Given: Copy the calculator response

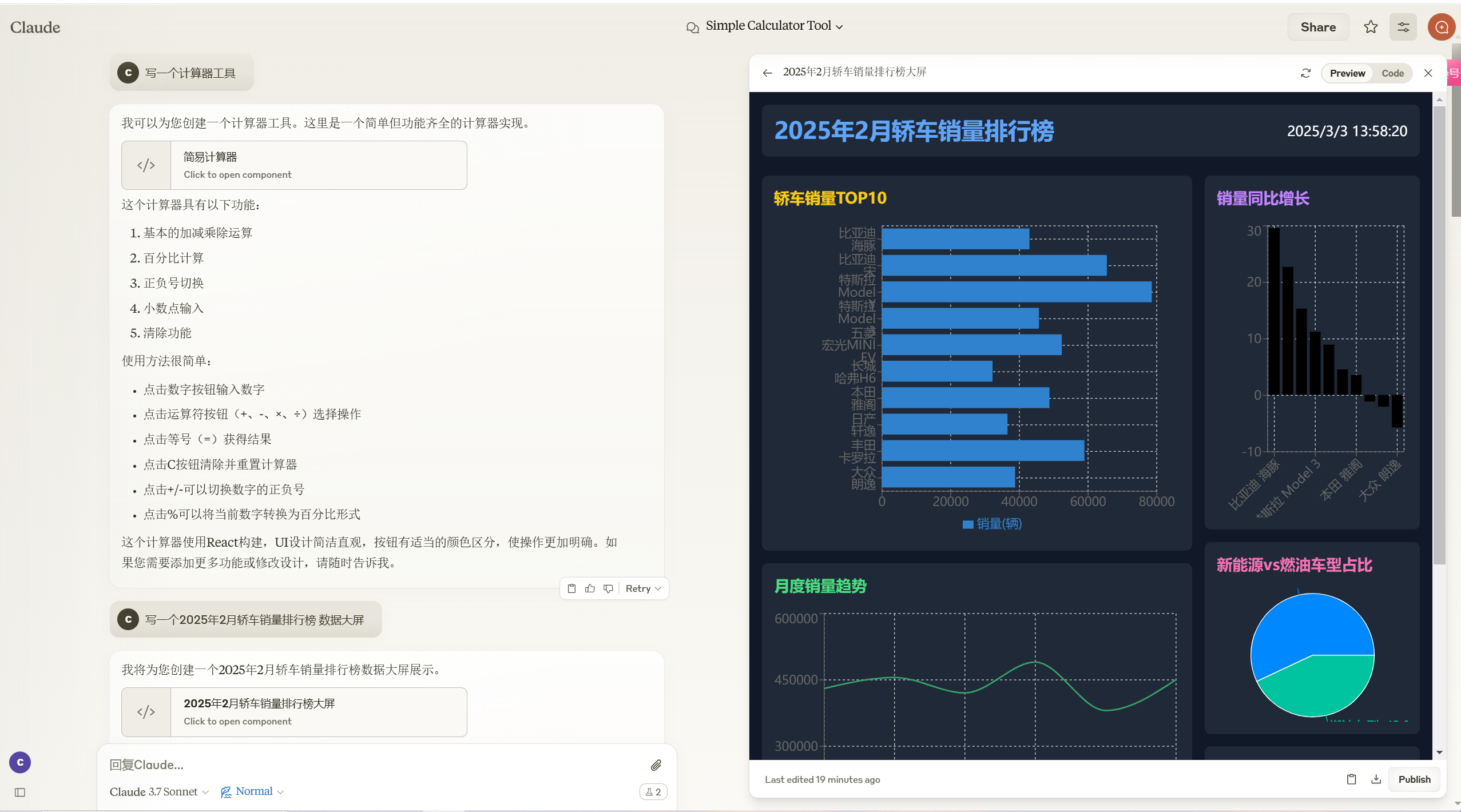Looking at the screenshot, I should pyautogui.click(x=571, y=588).
